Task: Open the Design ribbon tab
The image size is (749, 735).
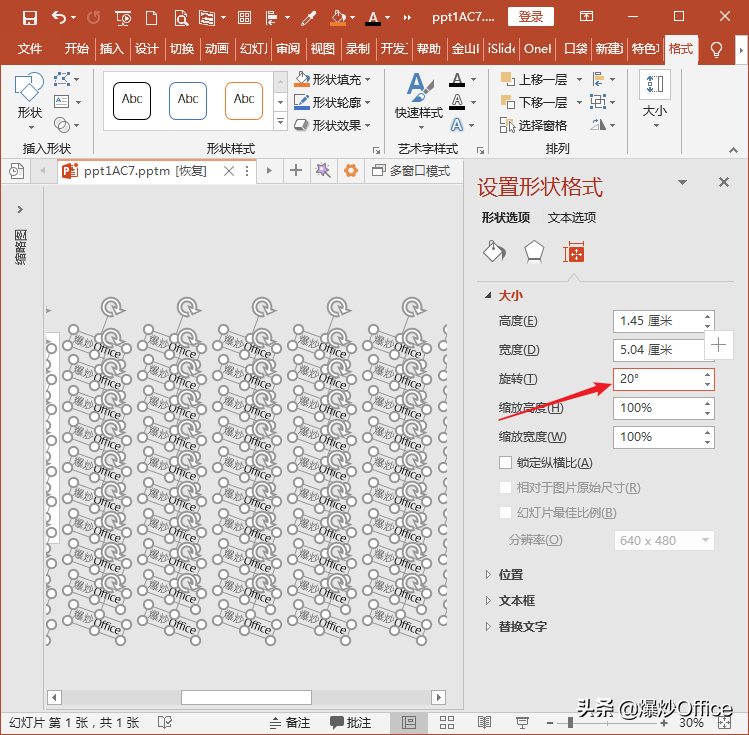Action: tap(146, 49)
